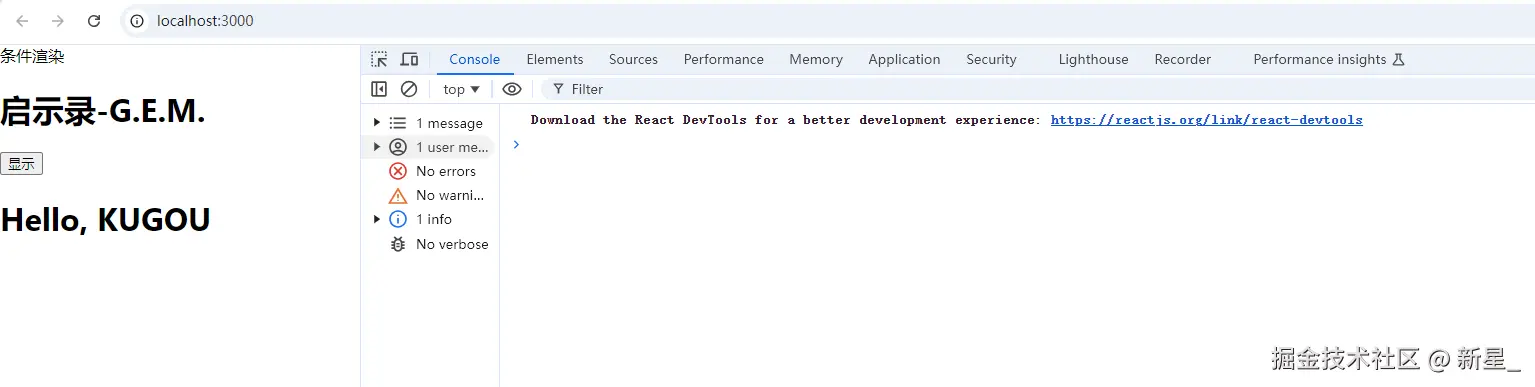Image resolution: width=1535 pixels, height=387 pixels.
Task: Switch to the Console tab
Action: 474,59
